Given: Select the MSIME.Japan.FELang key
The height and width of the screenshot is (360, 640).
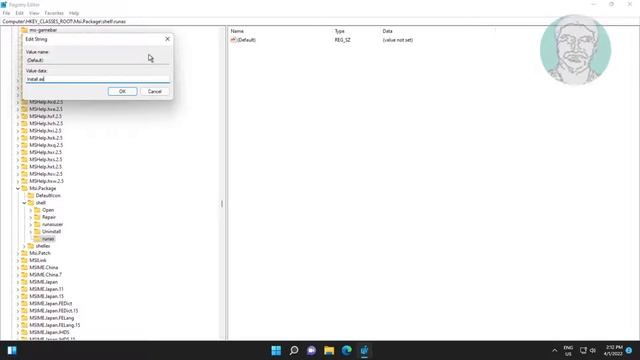Looking at the screenshot, I should click(x=52, y=318).
